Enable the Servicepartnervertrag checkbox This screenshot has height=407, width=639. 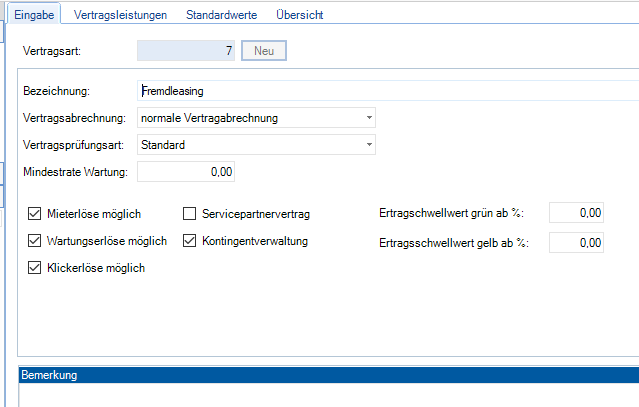pos(190,214)
